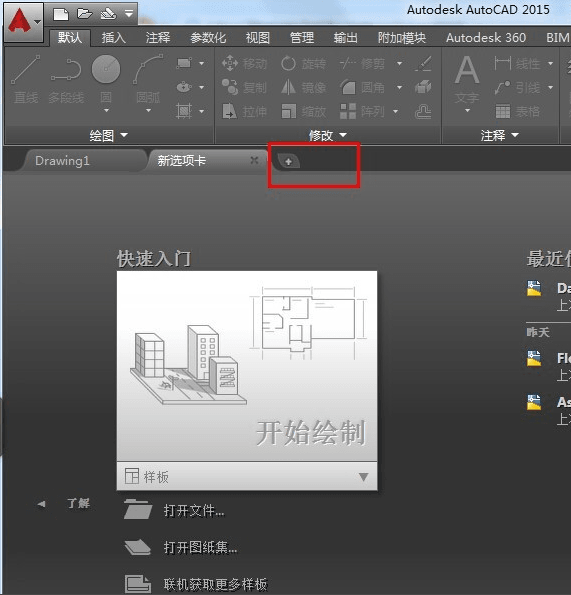The image size is (571, 595).
Task: Switch to the Default (默认) ribbon tab
Action: coord(70,38)
